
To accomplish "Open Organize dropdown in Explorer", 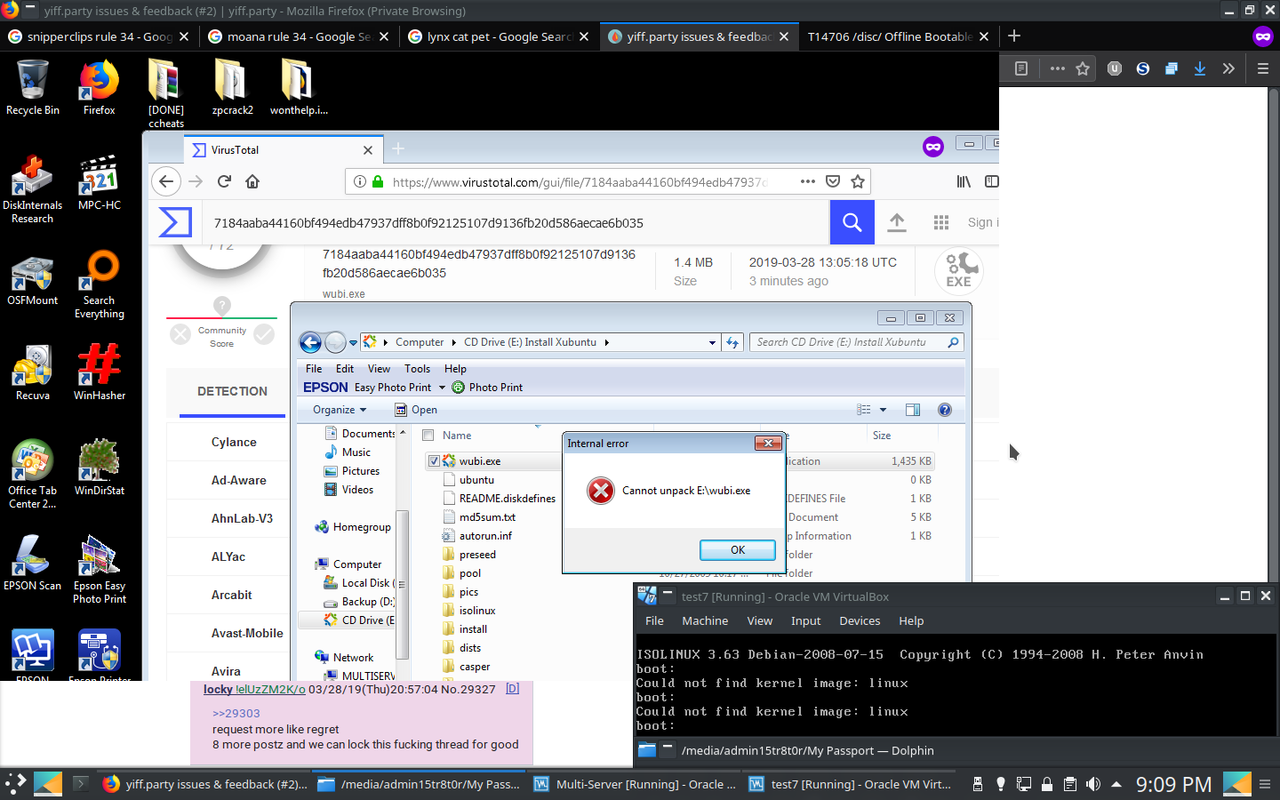I will click(x=339, y=409).
